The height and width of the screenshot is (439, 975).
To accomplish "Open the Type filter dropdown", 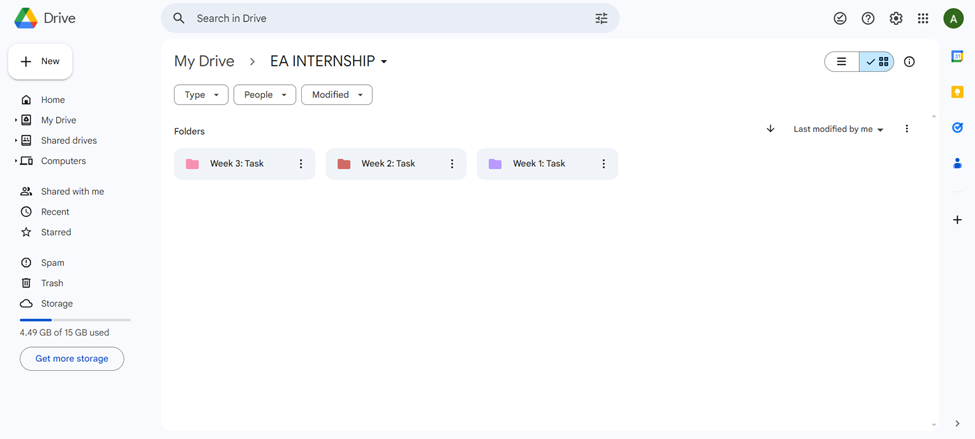I will coord(201,95).
